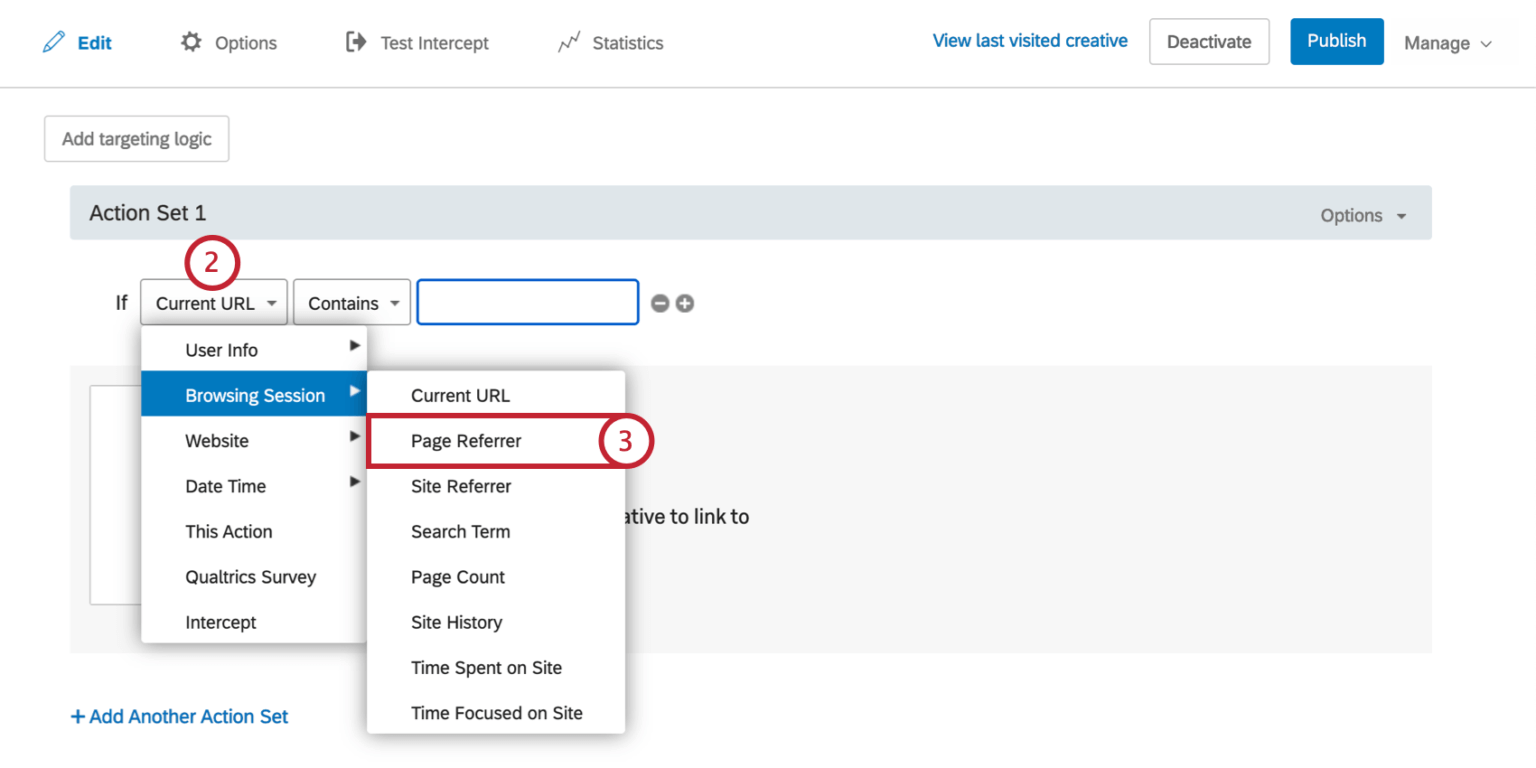Screen dimensions: 1536x768
Task: Click the Statistics chart icon
Action: point(569,43)
